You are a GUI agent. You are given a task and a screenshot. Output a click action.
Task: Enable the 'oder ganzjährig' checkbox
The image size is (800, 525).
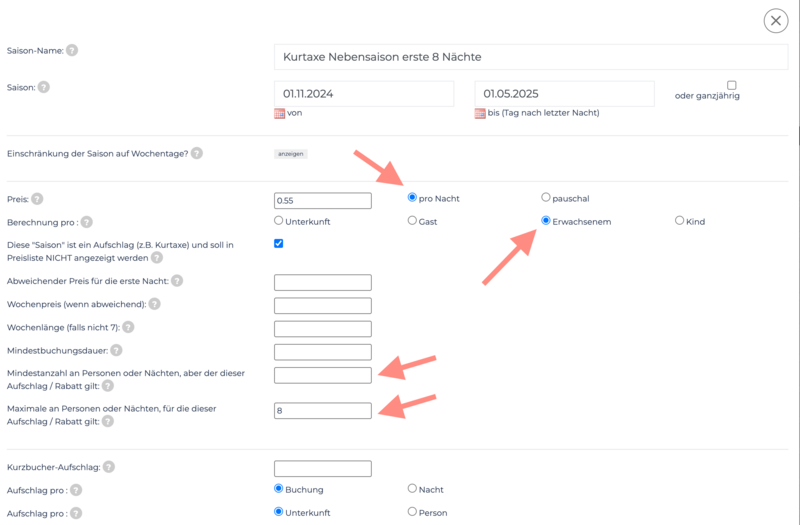(x=732, y=85)
